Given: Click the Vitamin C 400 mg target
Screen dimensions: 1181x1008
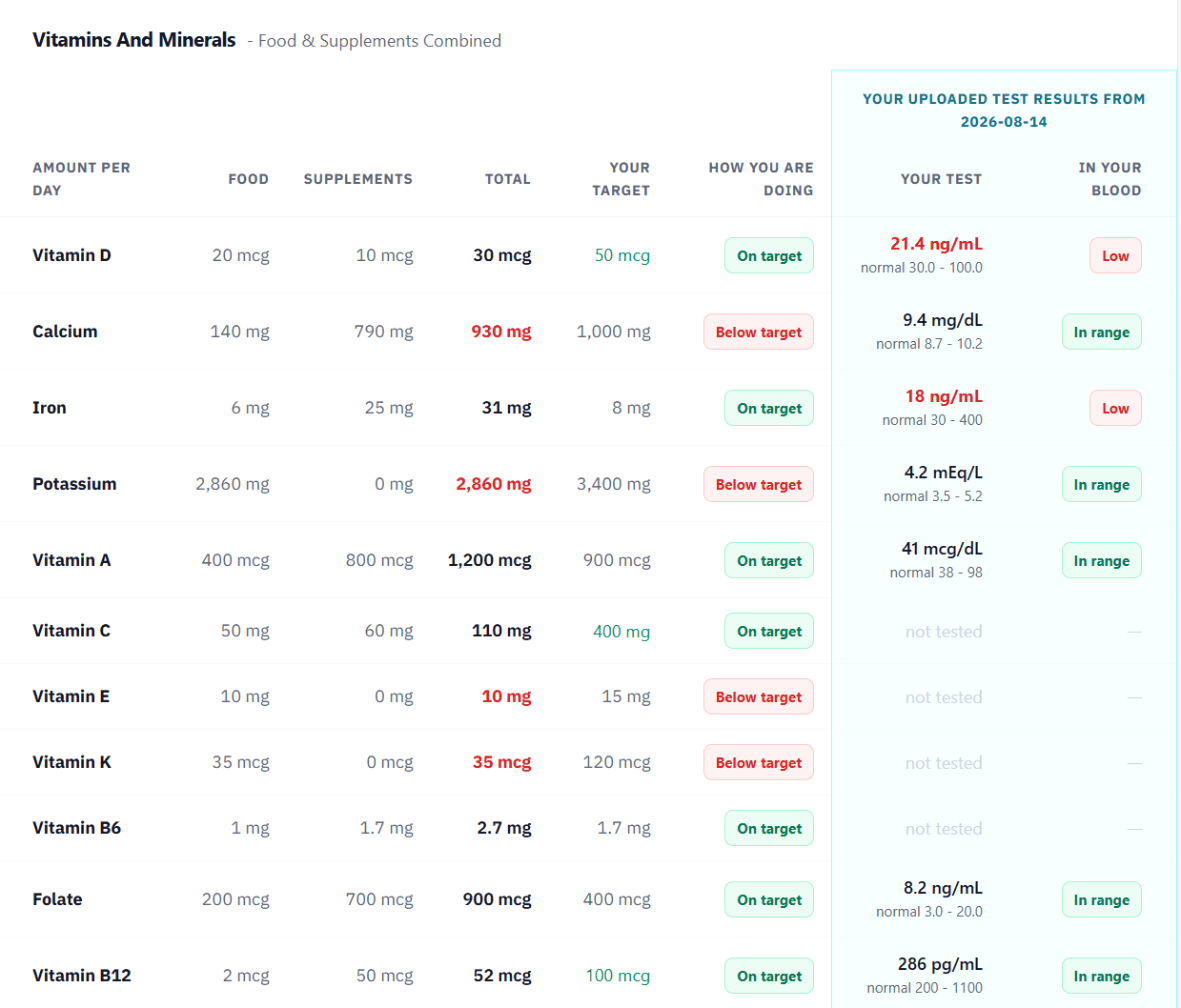Looking at the screenshot, I should pos(621,631).
